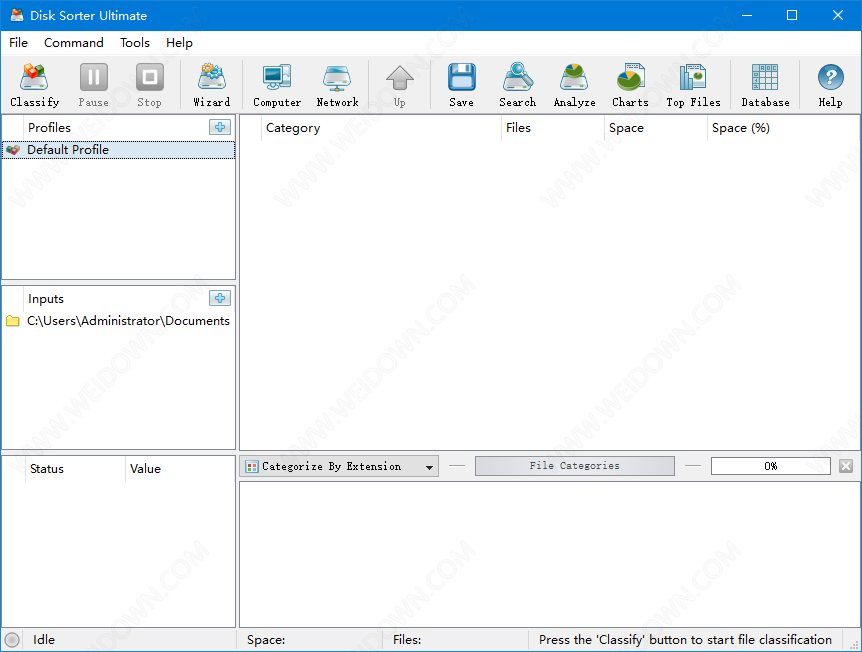Screen dimensions: 862x652
Task: Save the classification report
Action: 461,85
